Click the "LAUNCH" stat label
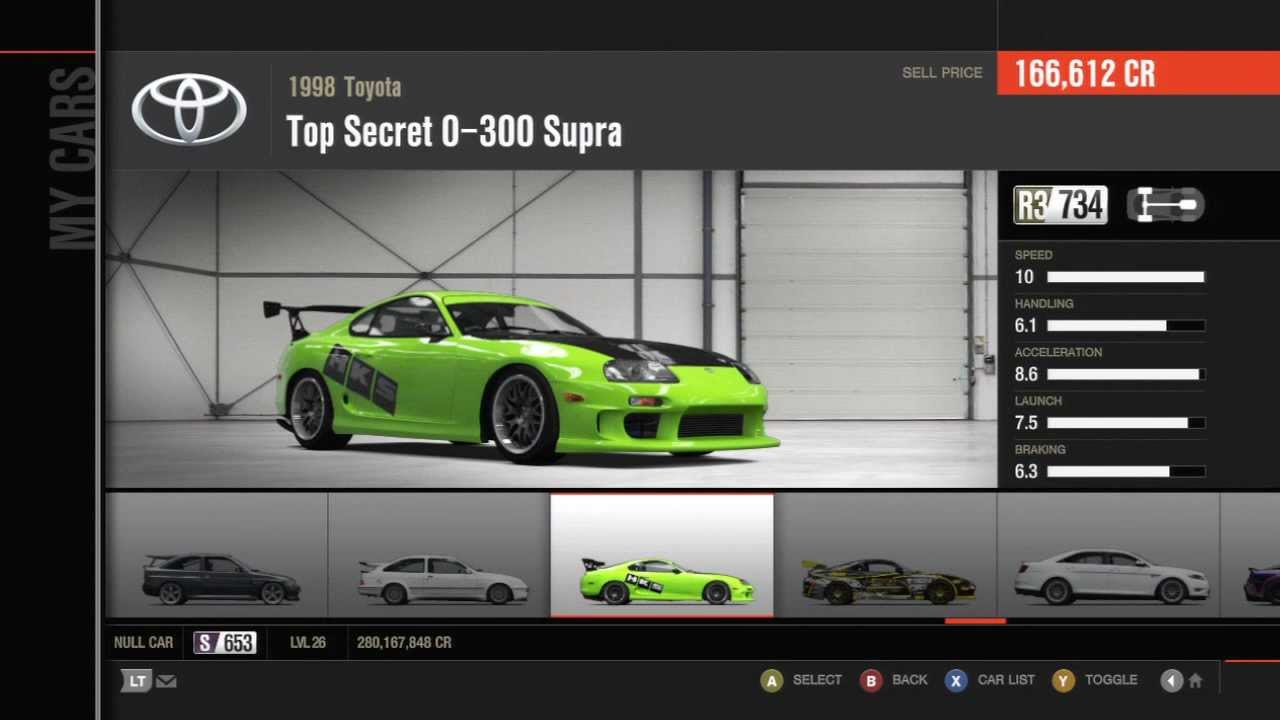The image size is (1280, 720). (x=1038, y=401)
